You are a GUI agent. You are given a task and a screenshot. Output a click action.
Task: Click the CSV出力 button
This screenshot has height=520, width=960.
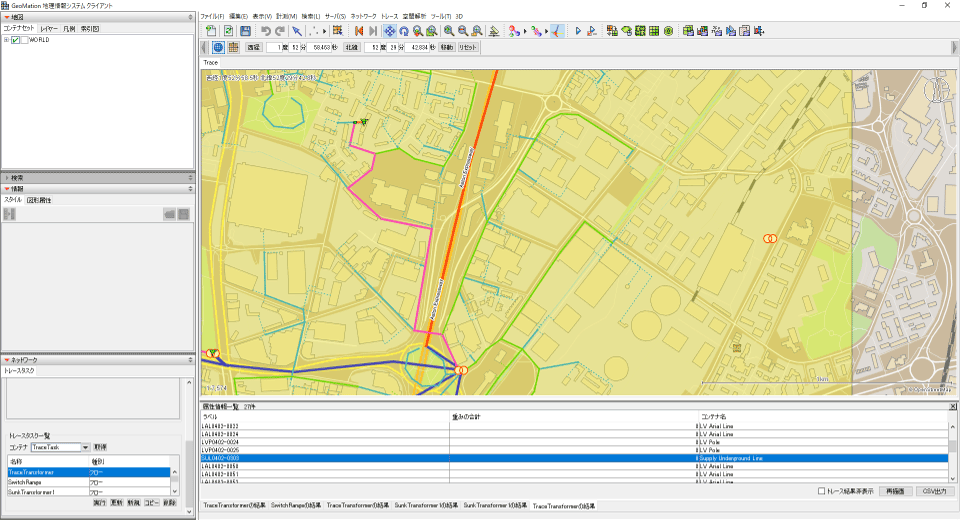pos(933,491)
